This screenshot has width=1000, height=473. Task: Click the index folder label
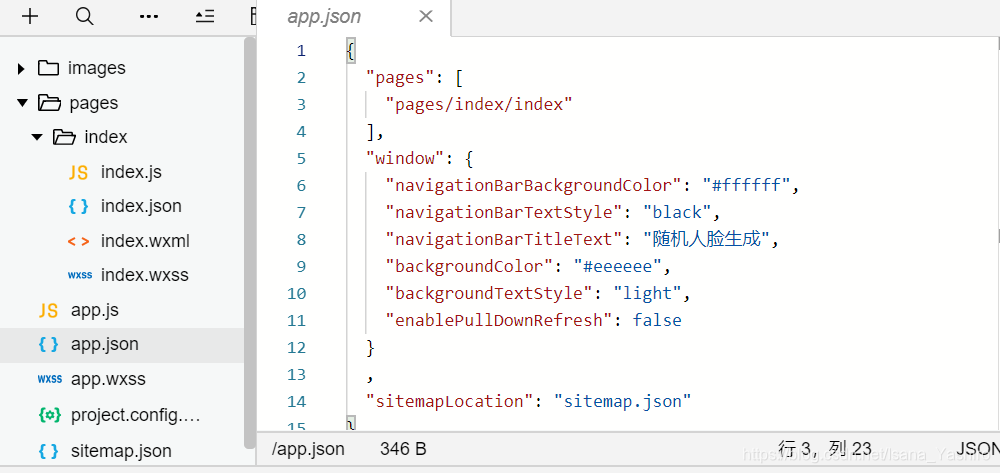(x=105, y=137)
